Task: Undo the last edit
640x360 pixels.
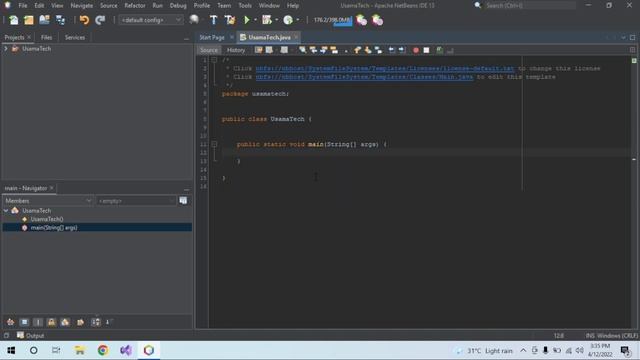Action: 84,20
